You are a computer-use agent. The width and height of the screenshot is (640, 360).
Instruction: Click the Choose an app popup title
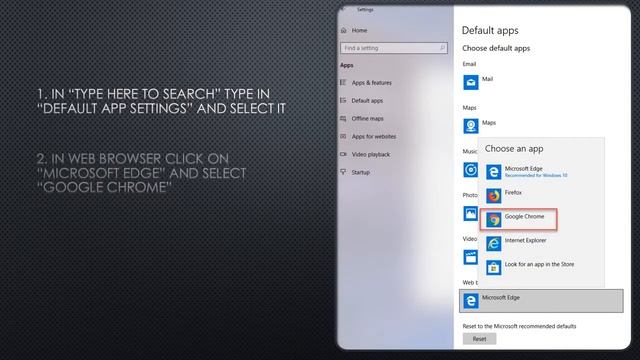pos(514,149)
